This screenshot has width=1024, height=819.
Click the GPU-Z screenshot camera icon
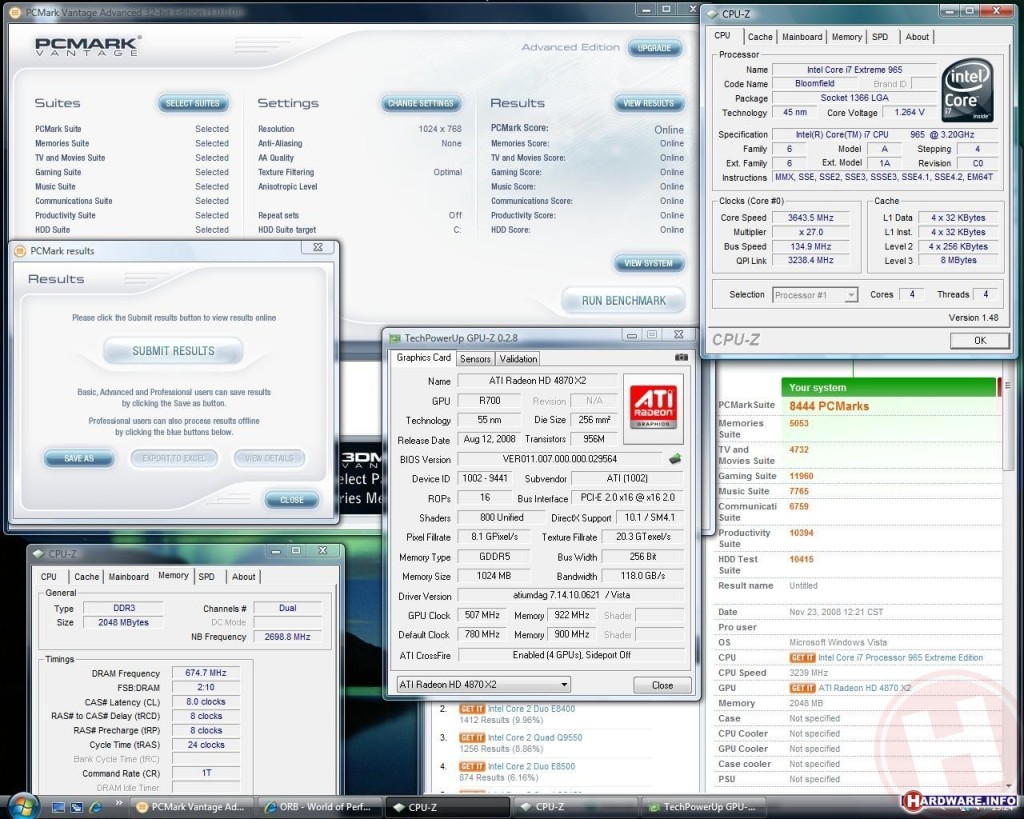(x=680, y=357)
